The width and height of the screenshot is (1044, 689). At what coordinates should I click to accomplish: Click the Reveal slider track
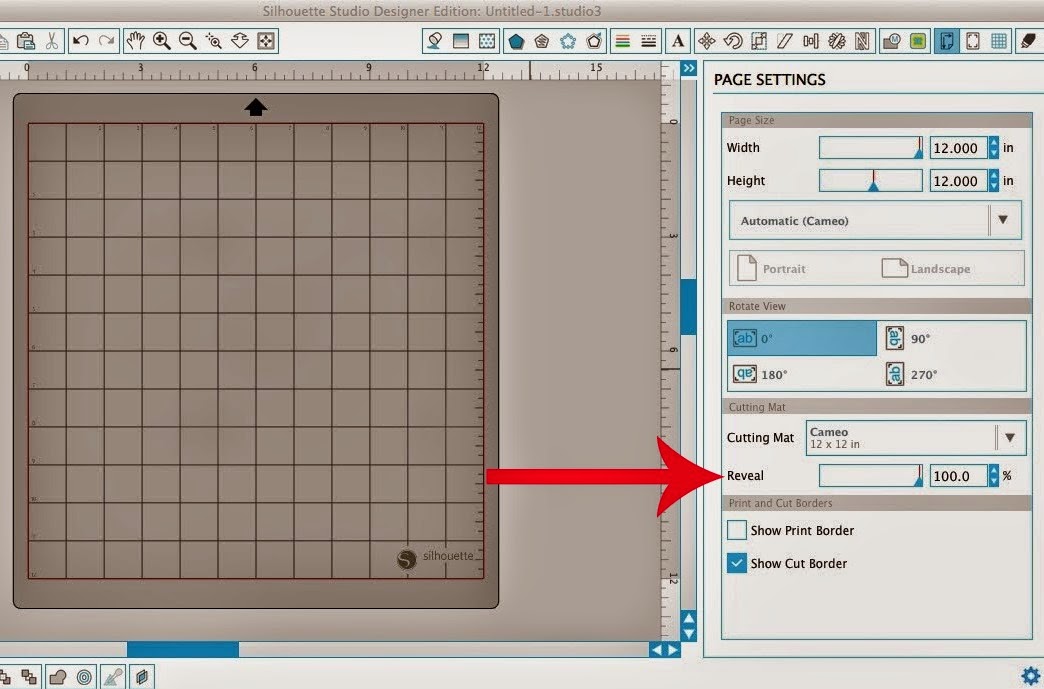pos(871,476)
